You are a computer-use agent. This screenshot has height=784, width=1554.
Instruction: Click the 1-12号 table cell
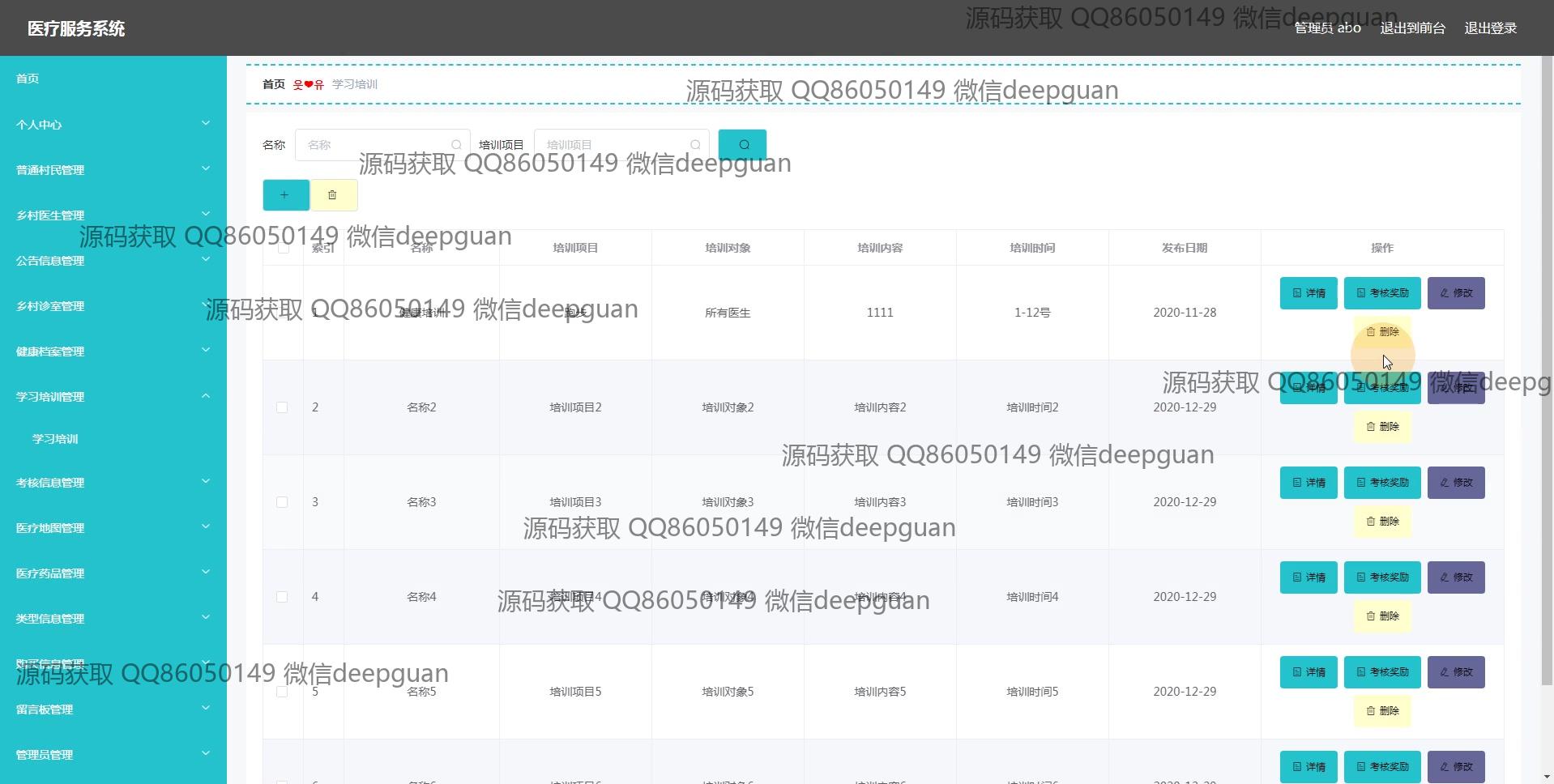(1032, 313)
